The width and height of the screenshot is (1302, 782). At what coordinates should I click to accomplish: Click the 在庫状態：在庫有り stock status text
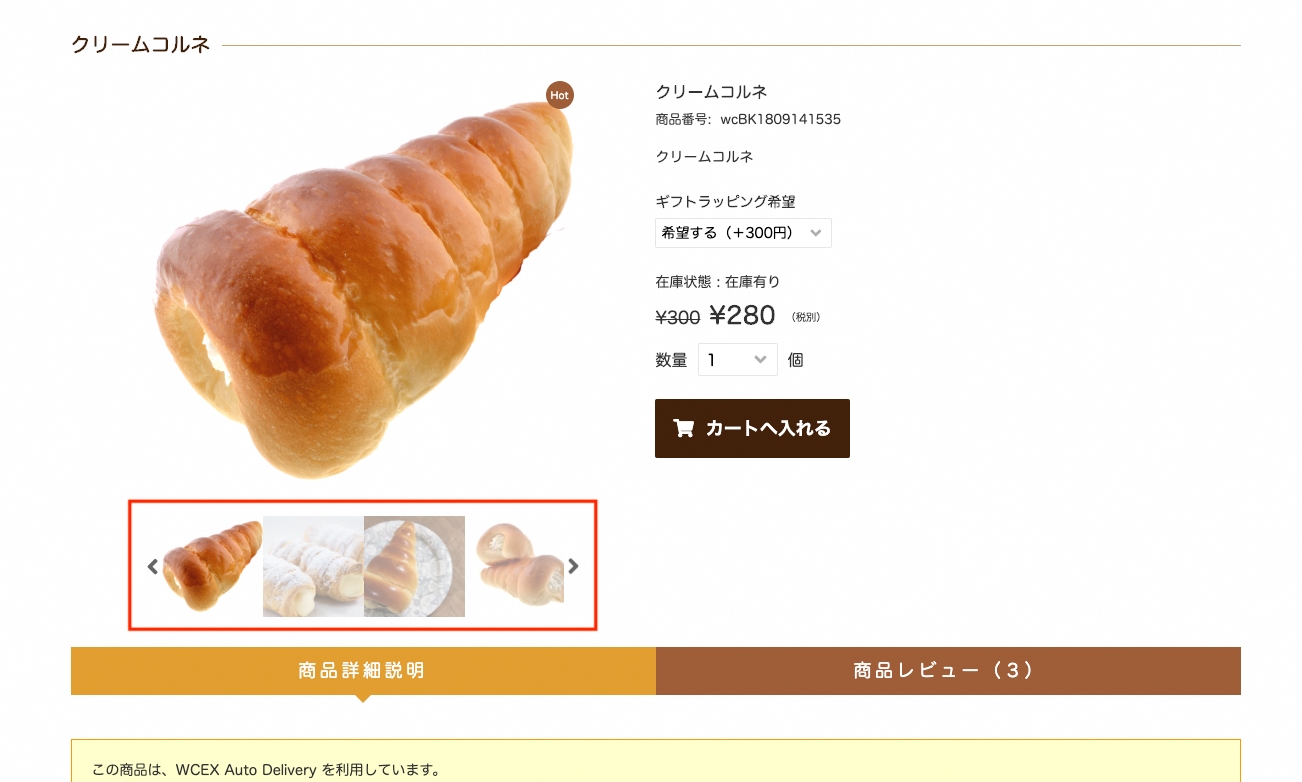coord(718,282)
